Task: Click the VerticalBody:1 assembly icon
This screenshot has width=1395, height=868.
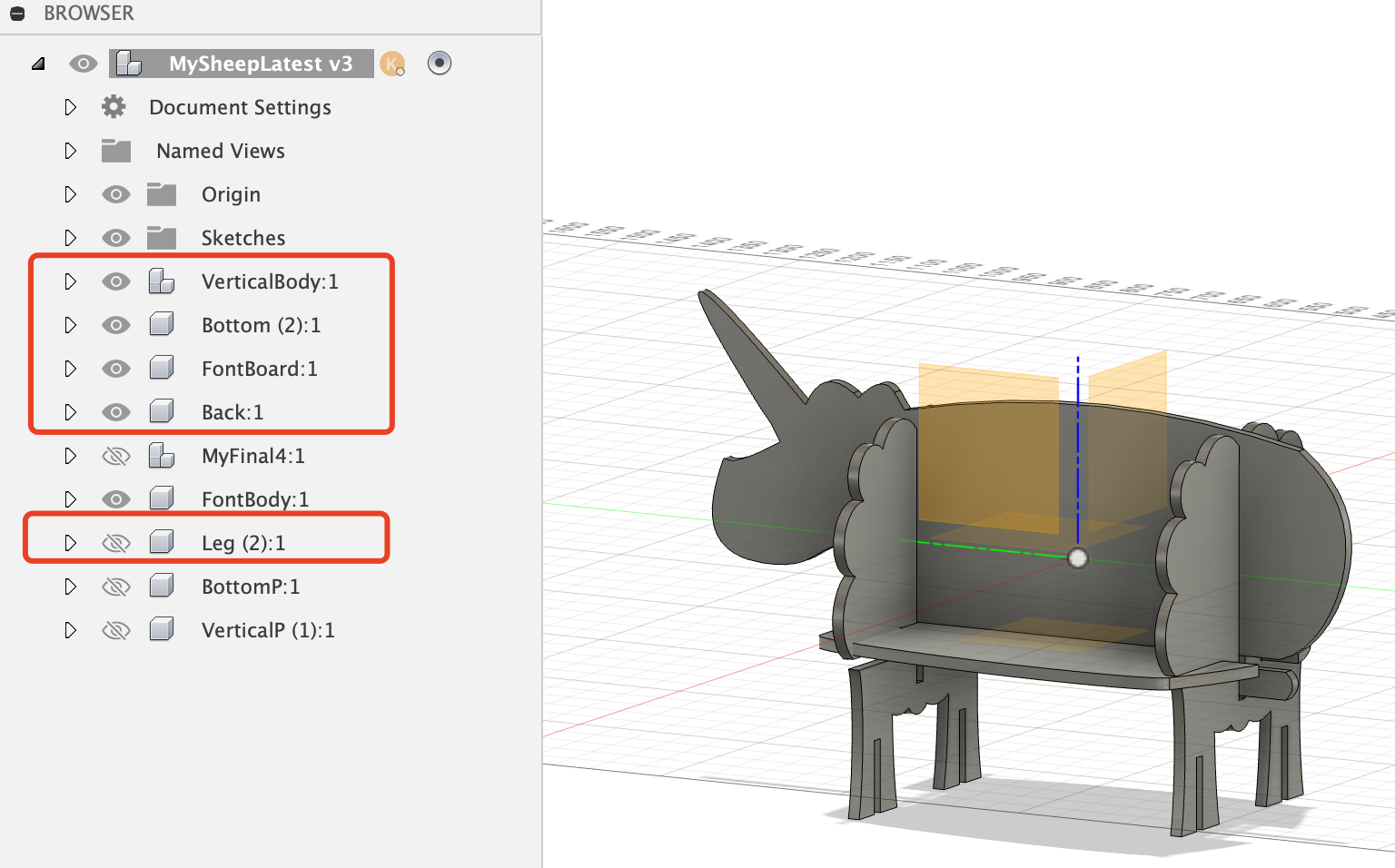Action: point(162,281)
